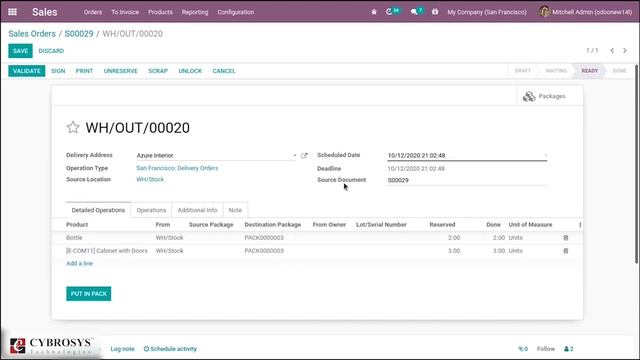Click Source Document field S00029
Screen dimensions: 640x360
pos(467,180)
